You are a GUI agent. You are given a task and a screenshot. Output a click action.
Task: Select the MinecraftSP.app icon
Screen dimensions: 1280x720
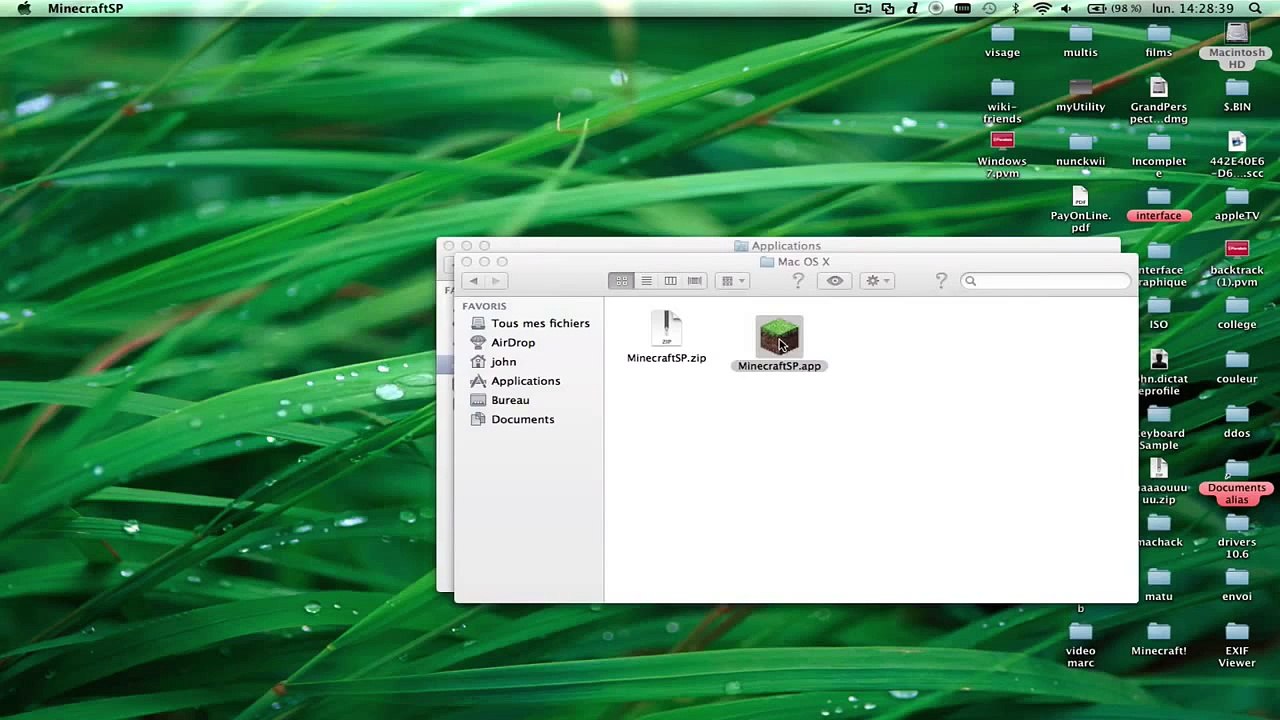tap(779, 337)
